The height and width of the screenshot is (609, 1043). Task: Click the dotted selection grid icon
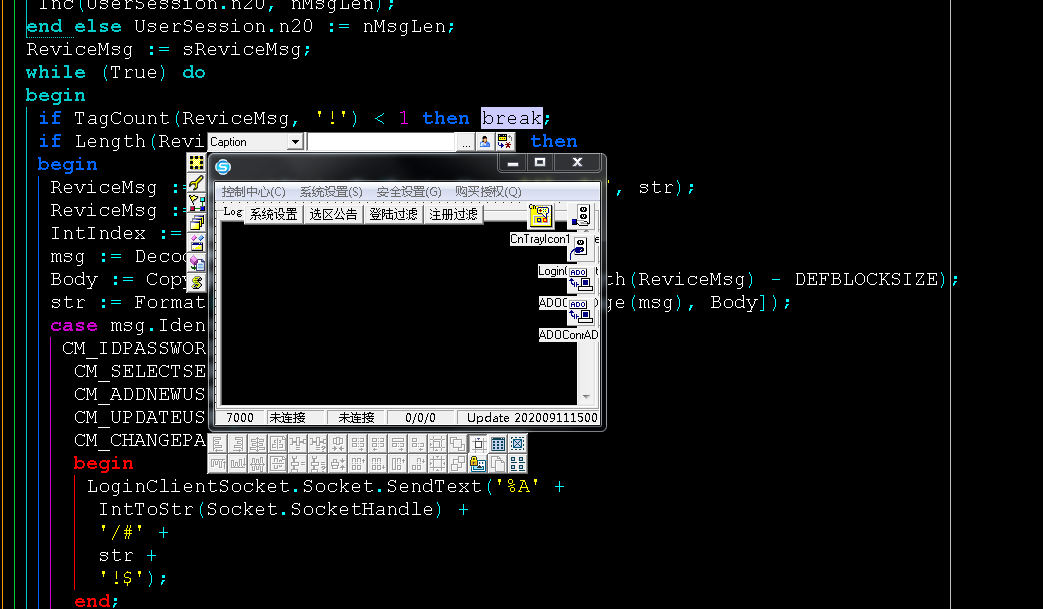[197, 162]
